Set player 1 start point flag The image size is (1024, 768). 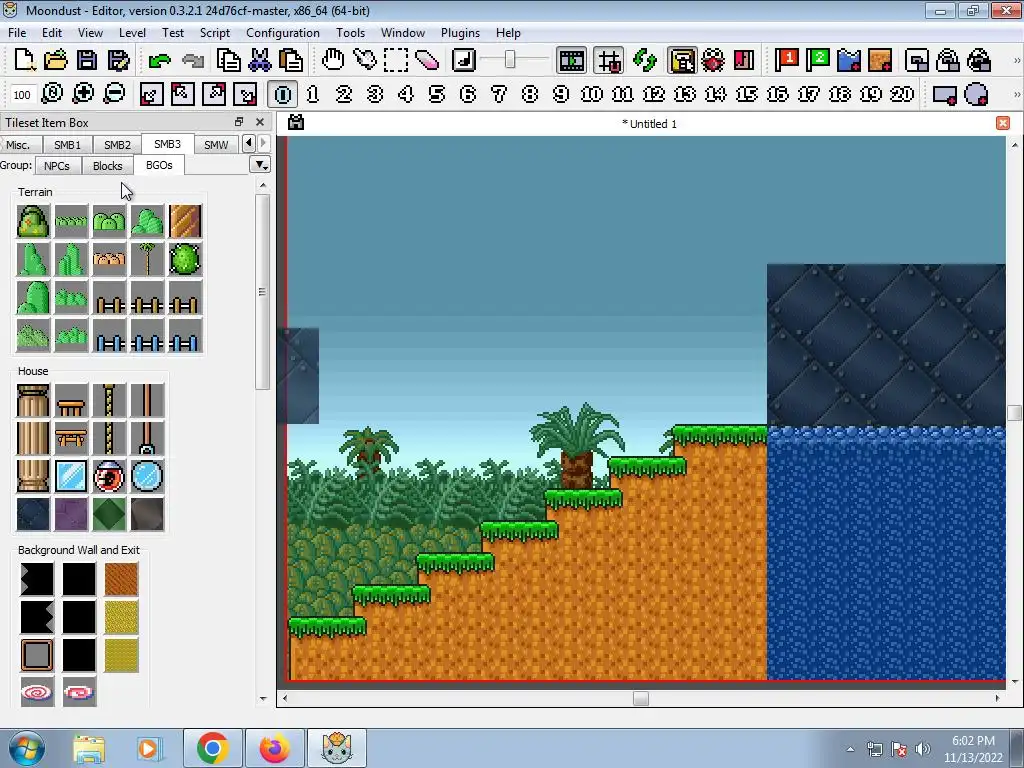pyautogui.click(x=786, y=60)
